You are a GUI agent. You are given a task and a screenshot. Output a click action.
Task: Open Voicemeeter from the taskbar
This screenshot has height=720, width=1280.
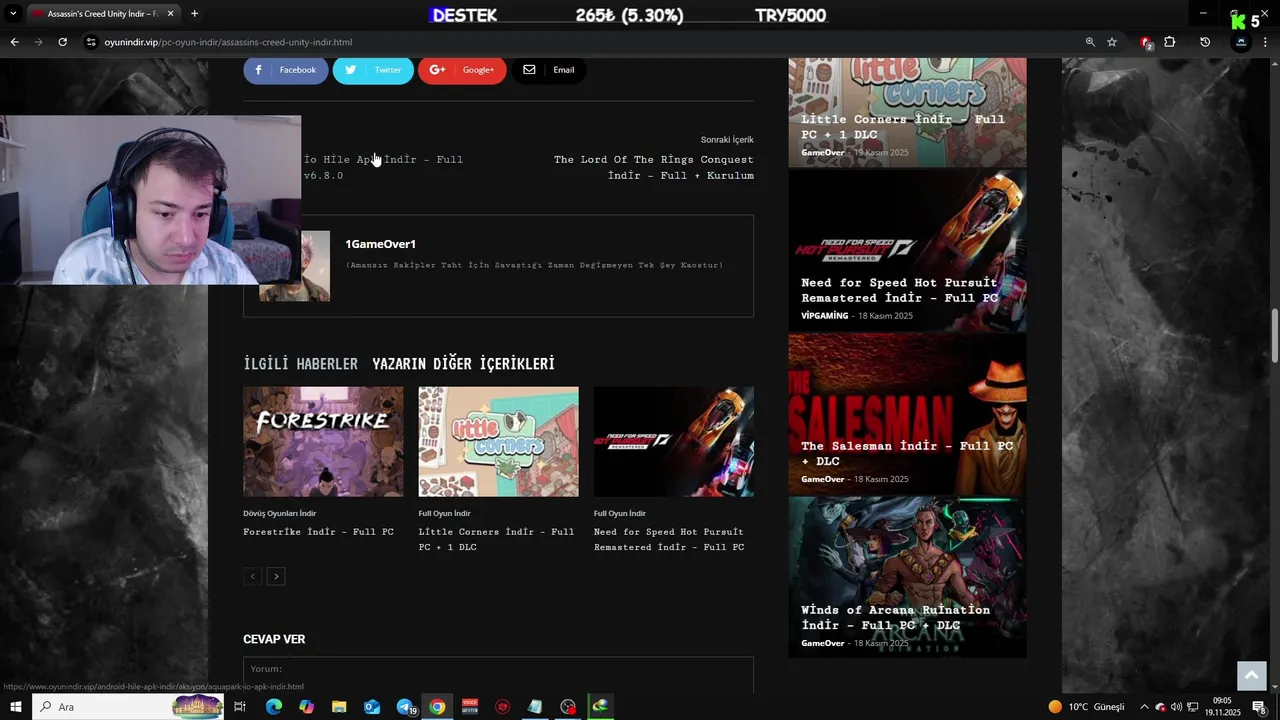tap(470, 707)
